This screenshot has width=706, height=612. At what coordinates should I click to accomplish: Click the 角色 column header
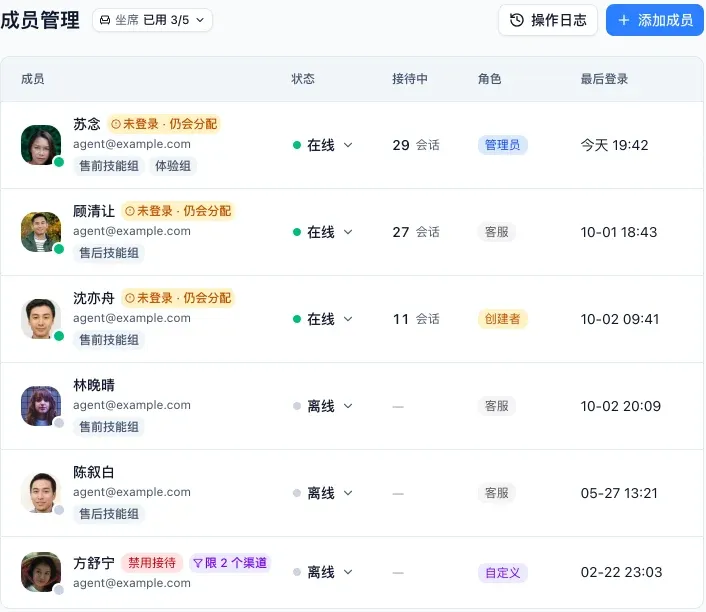click(489, 79)
